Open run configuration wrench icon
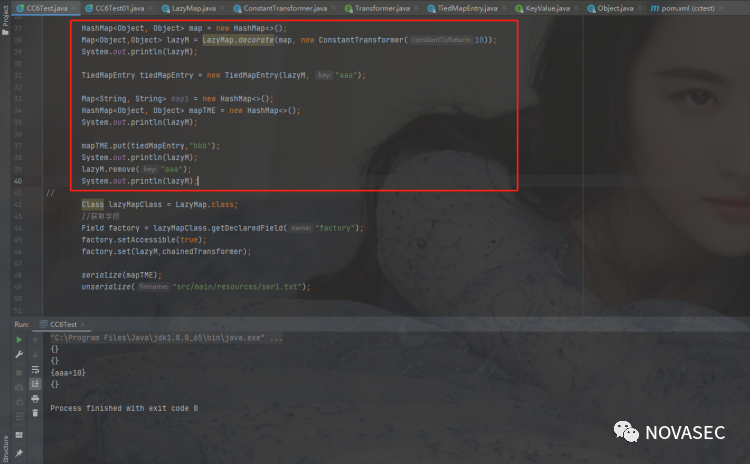This screenshot has width=750, height=464. coord(19,354)
